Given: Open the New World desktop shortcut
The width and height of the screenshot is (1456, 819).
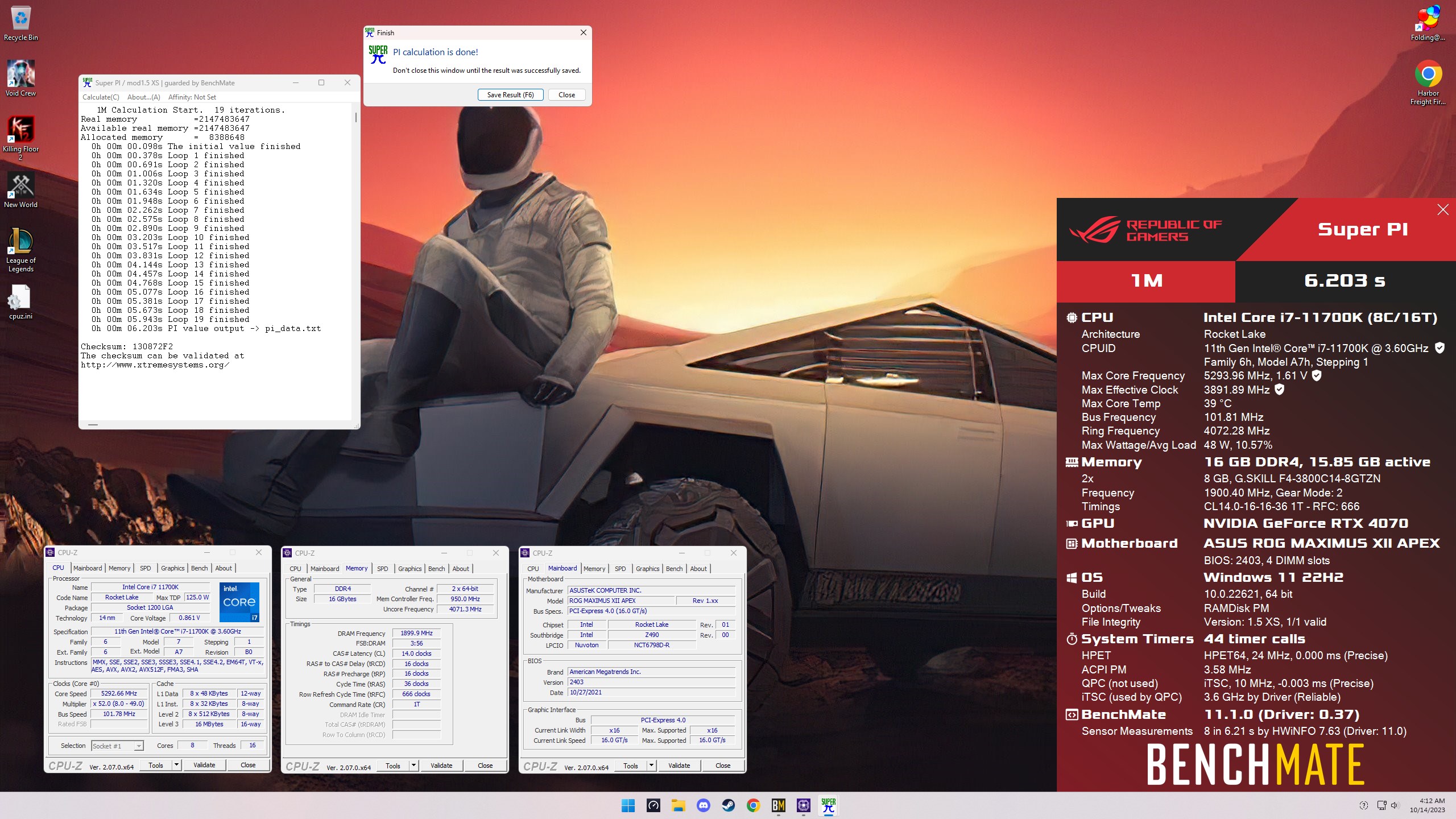Looking at the screenshot, I should (x=21, y=191).
